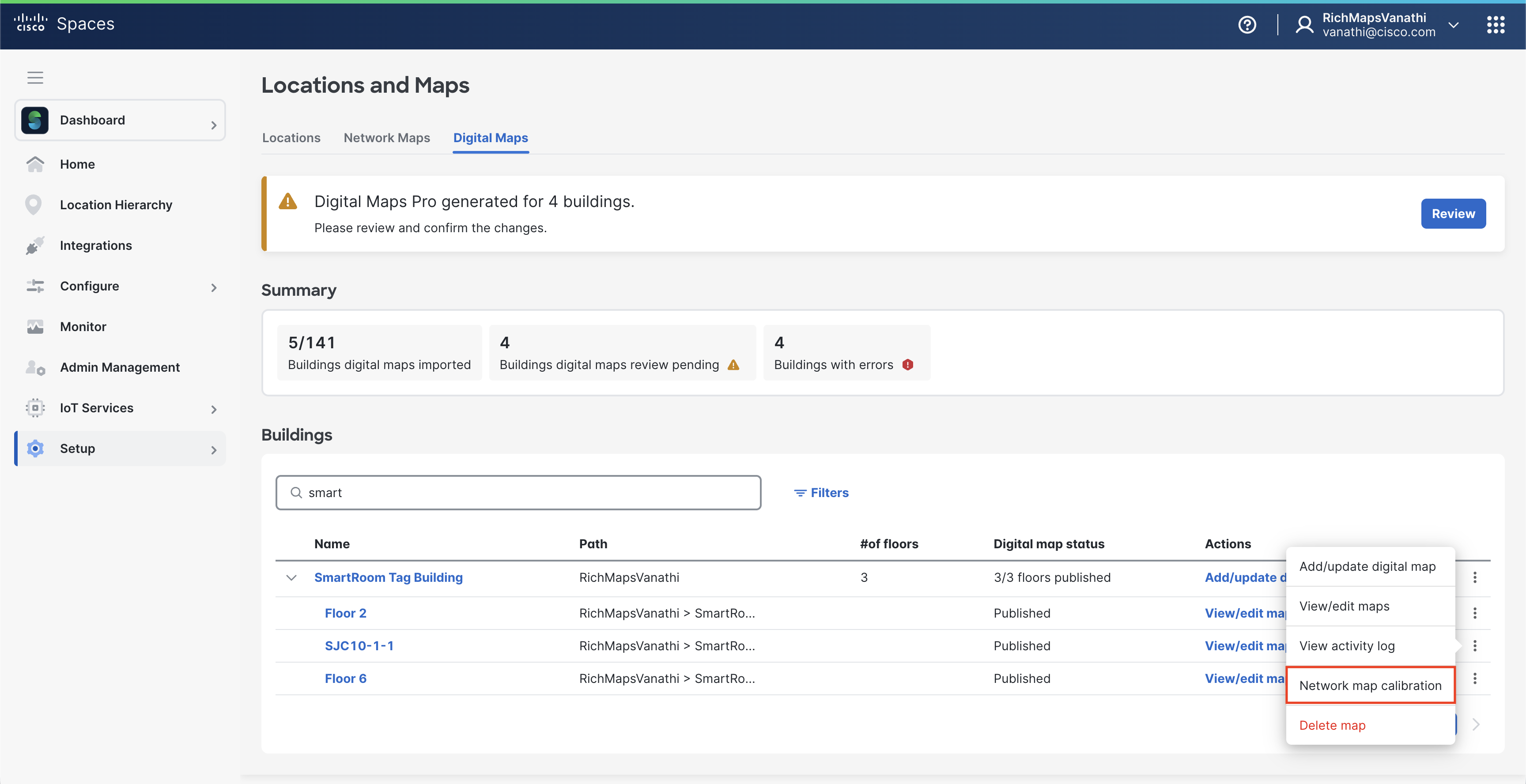
Task: Collapse the SmartRoom Tag Building row
Action: click(291, 577)
